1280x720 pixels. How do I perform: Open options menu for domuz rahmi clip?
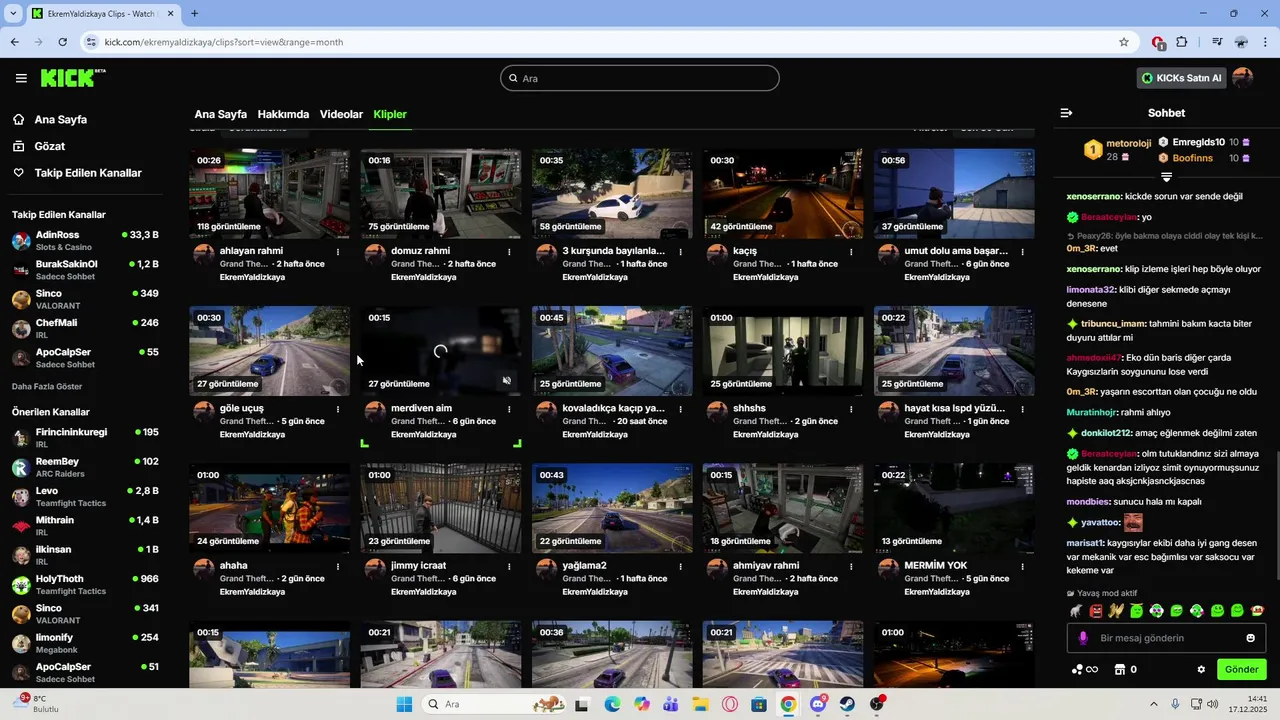pos(509,251)
